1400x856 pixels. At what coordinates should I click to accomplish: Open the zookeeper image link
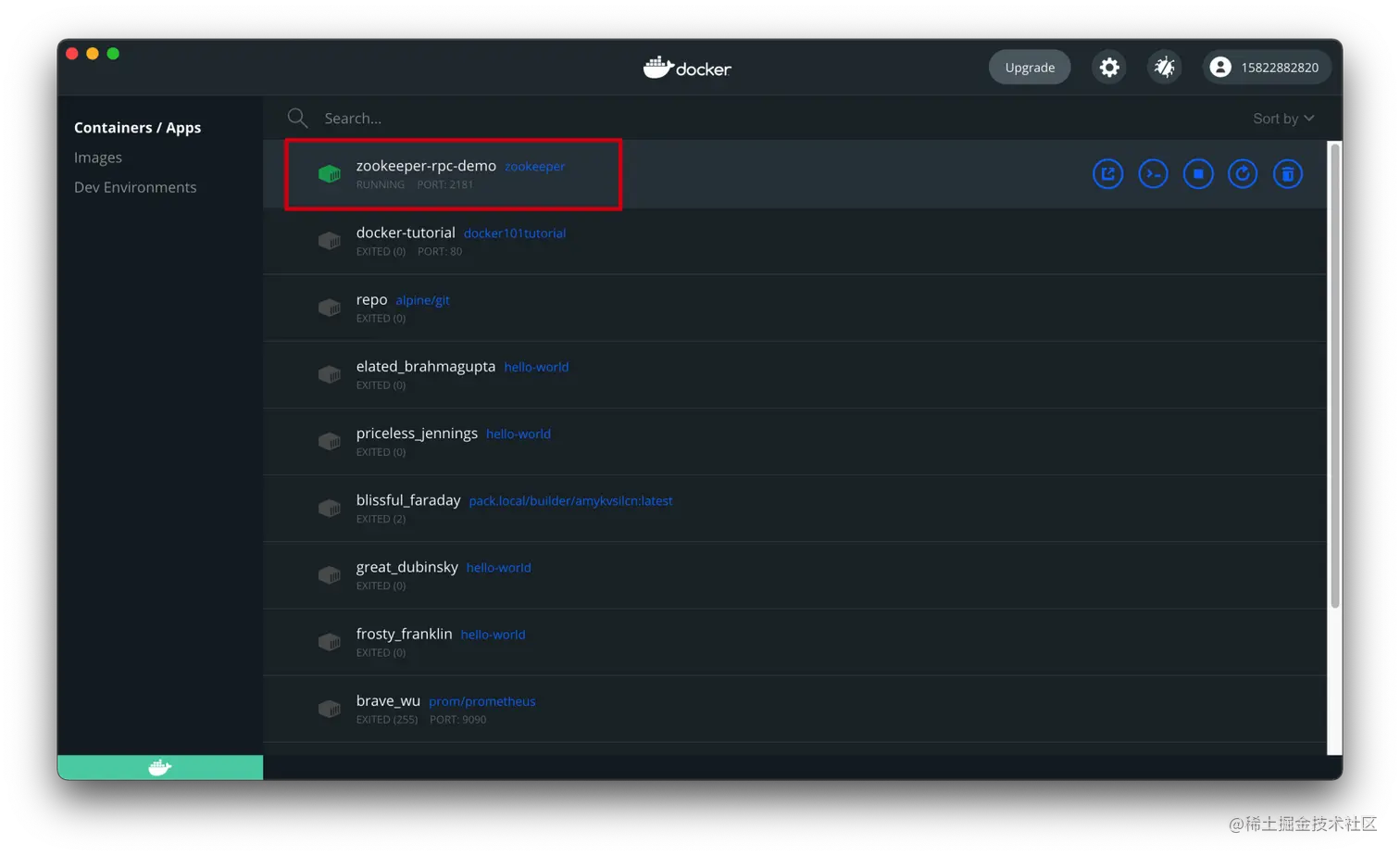point(534,167)
